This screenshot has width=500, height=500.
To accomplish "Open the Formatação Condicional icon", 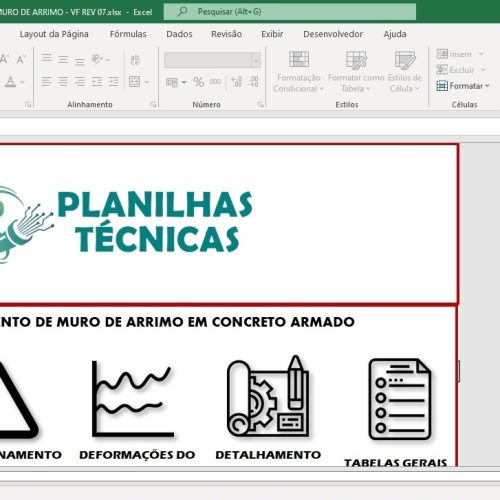I will 299,59.
